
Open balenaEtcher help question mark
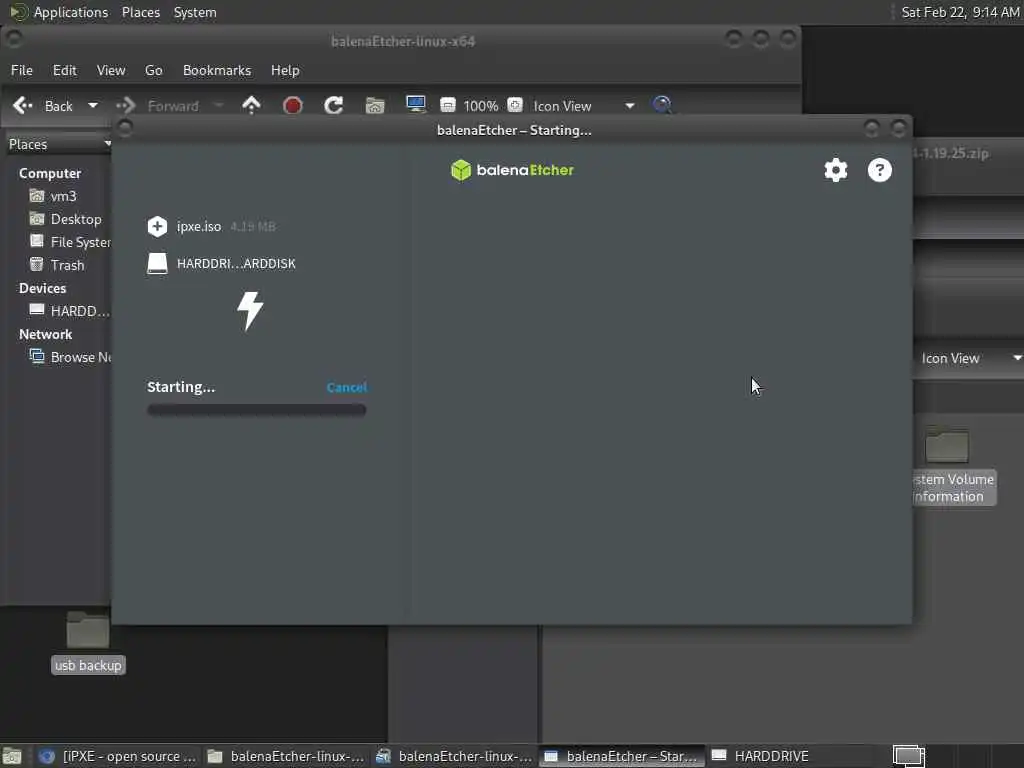pyautogui.click(x=880, y=170)
